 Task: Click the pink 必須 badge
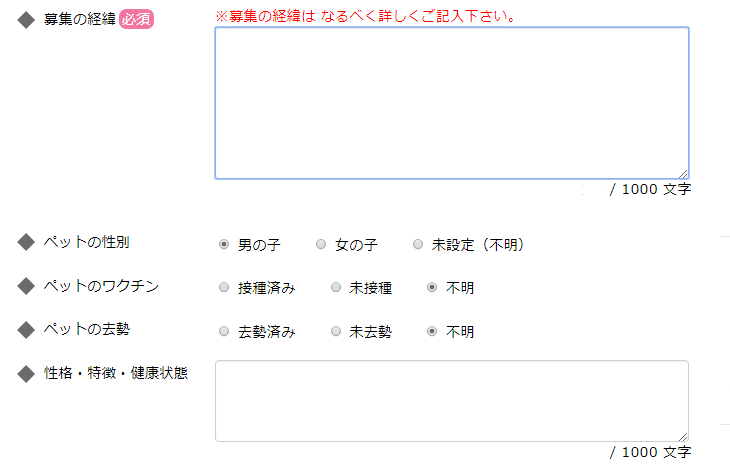click(136, 20)
